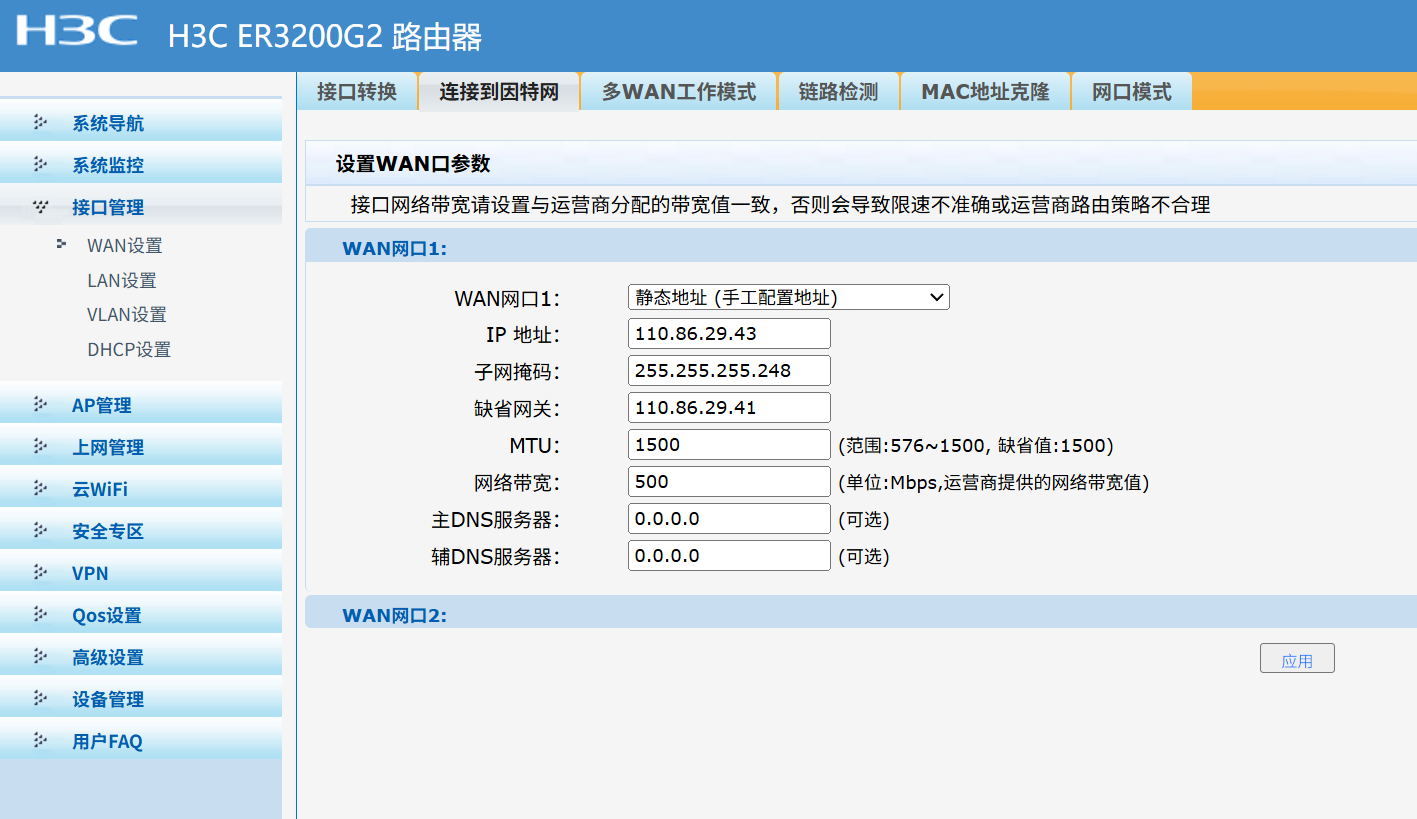Click the bullet icon beside AP管理
This screenshot has width=1417, height=819.
tap(40, 405)
